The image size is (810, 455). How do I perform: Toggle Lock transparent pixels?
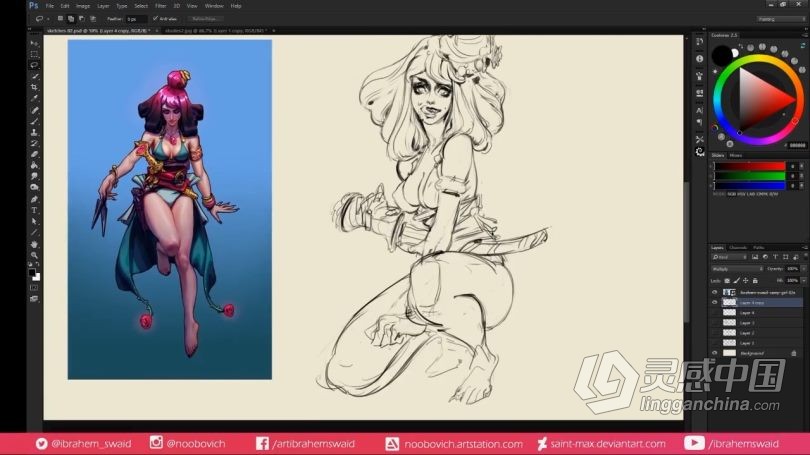(x=727, y=280)
